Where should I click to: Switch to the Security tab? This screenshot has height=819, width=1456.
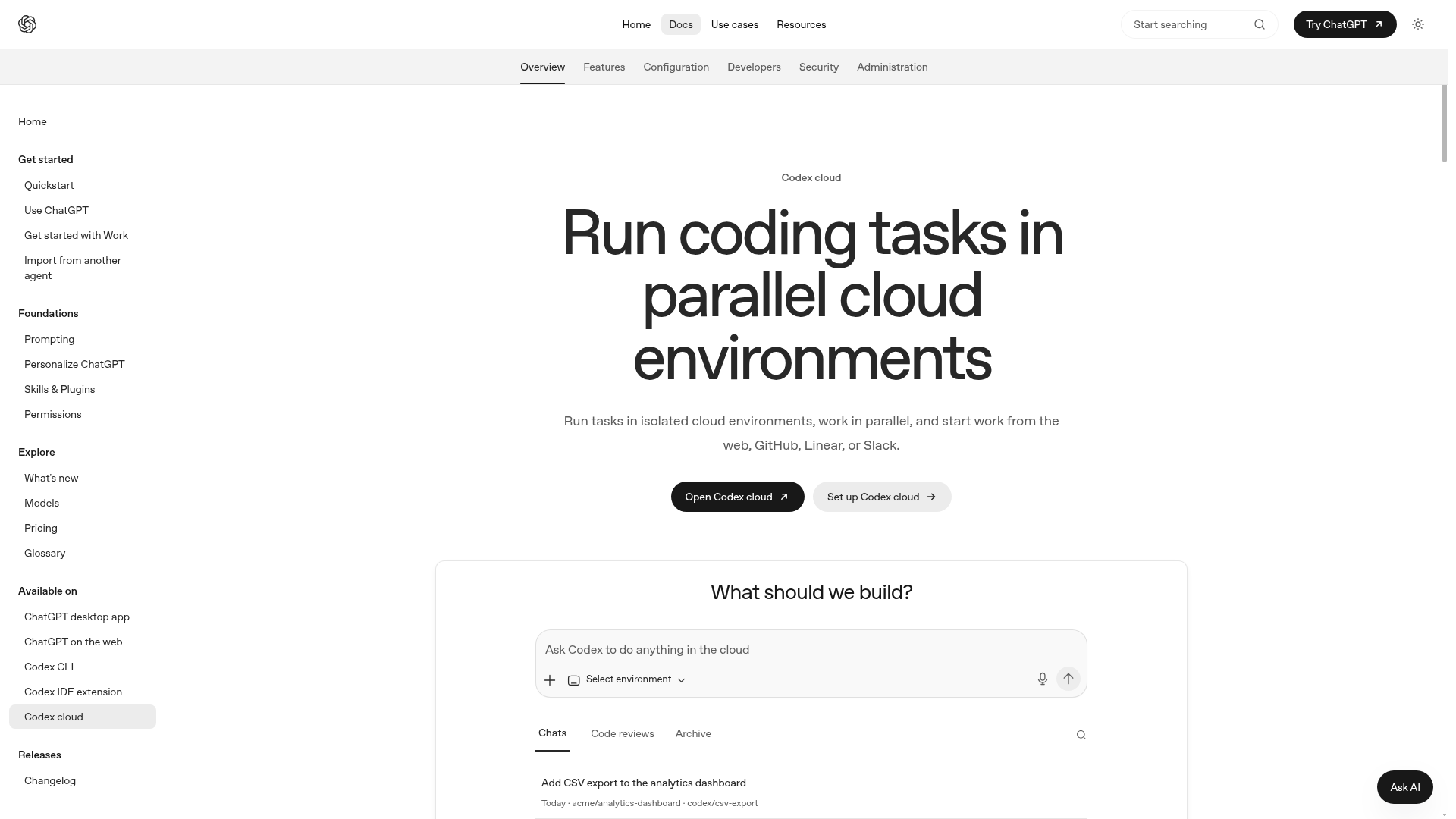819,67
